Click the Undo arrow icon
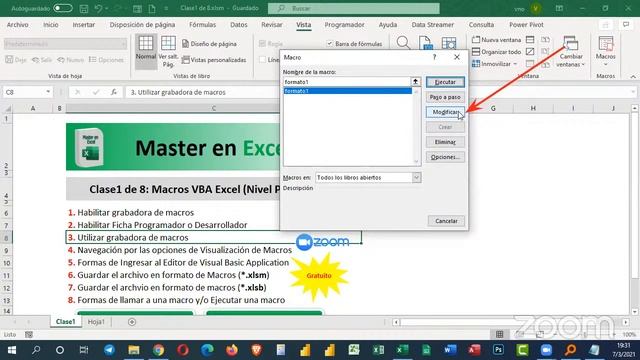The height and width of the screenshot is (360, 640). pos(98,8)
